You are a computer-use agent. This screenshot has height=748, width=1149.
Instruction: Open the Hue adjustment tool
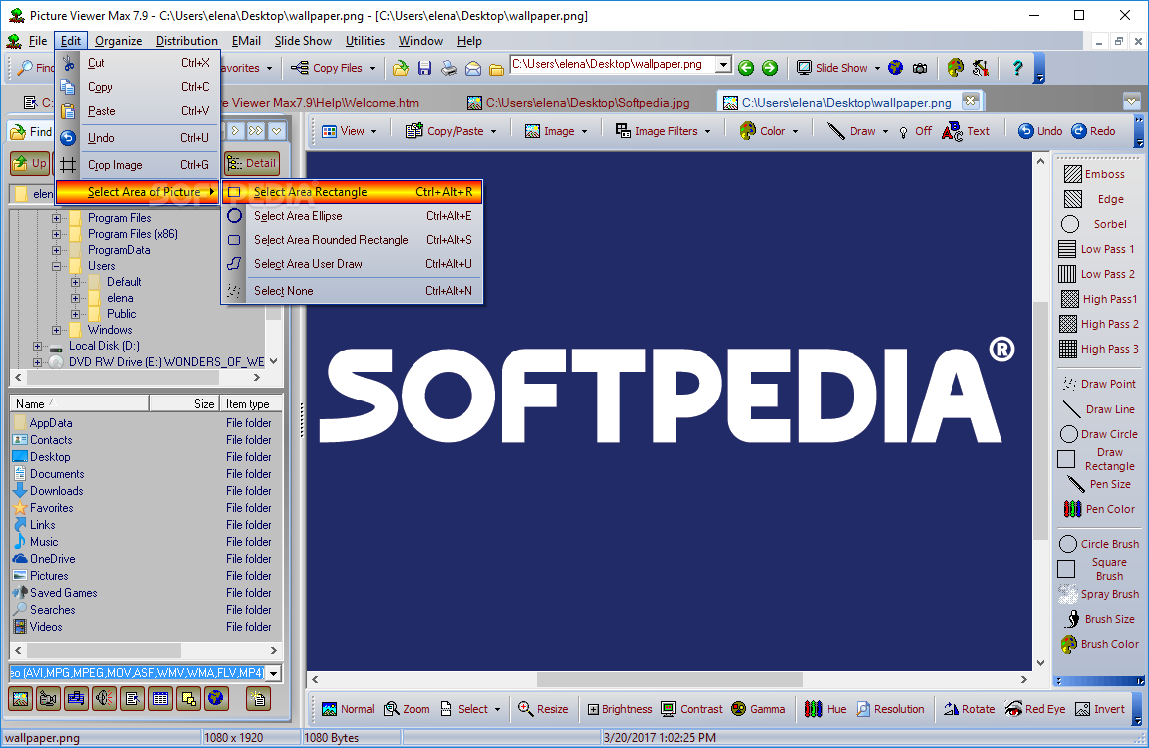point(826,708)
